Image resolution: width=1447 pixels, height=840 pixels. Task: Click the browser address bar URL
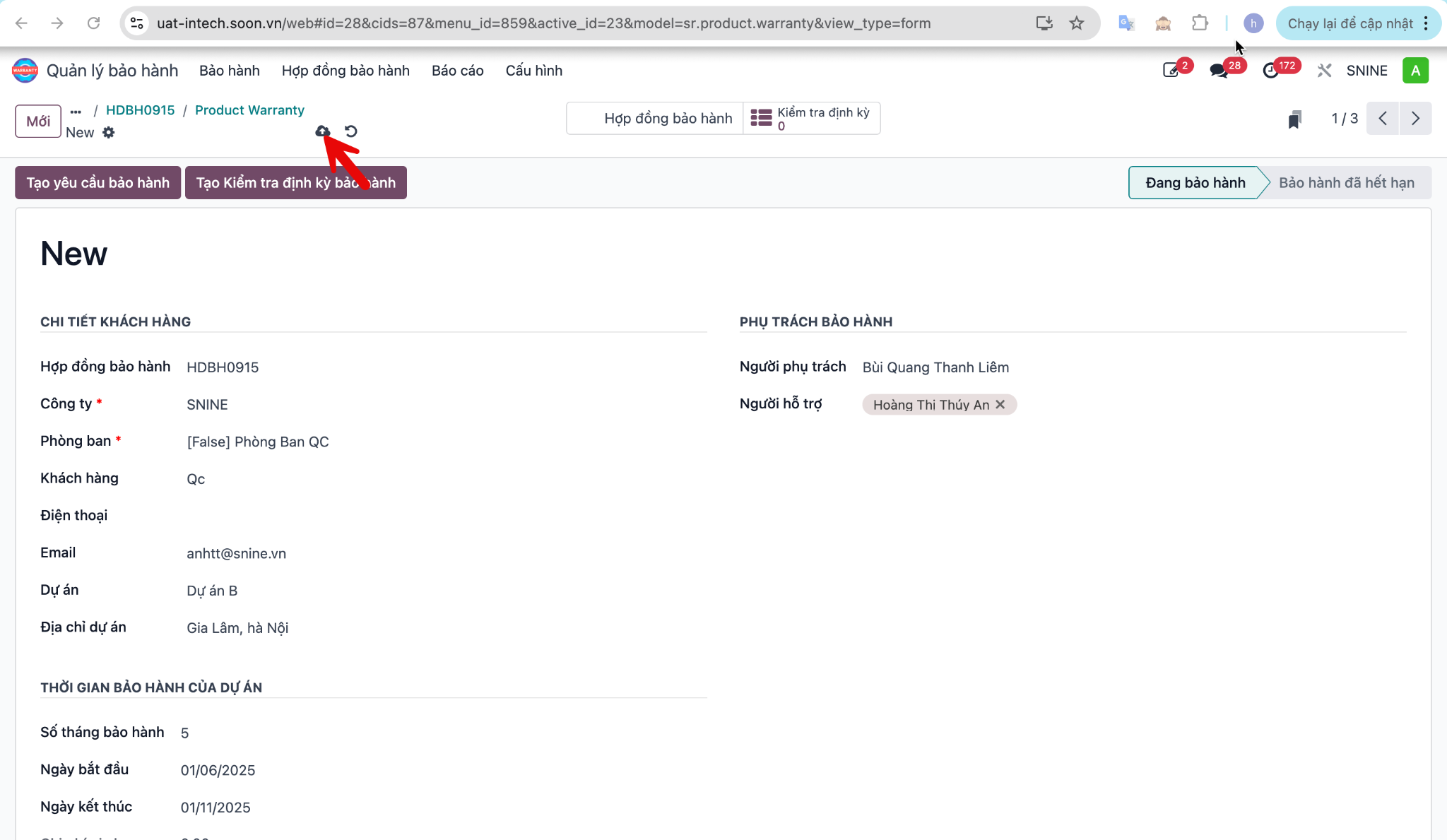543,23
